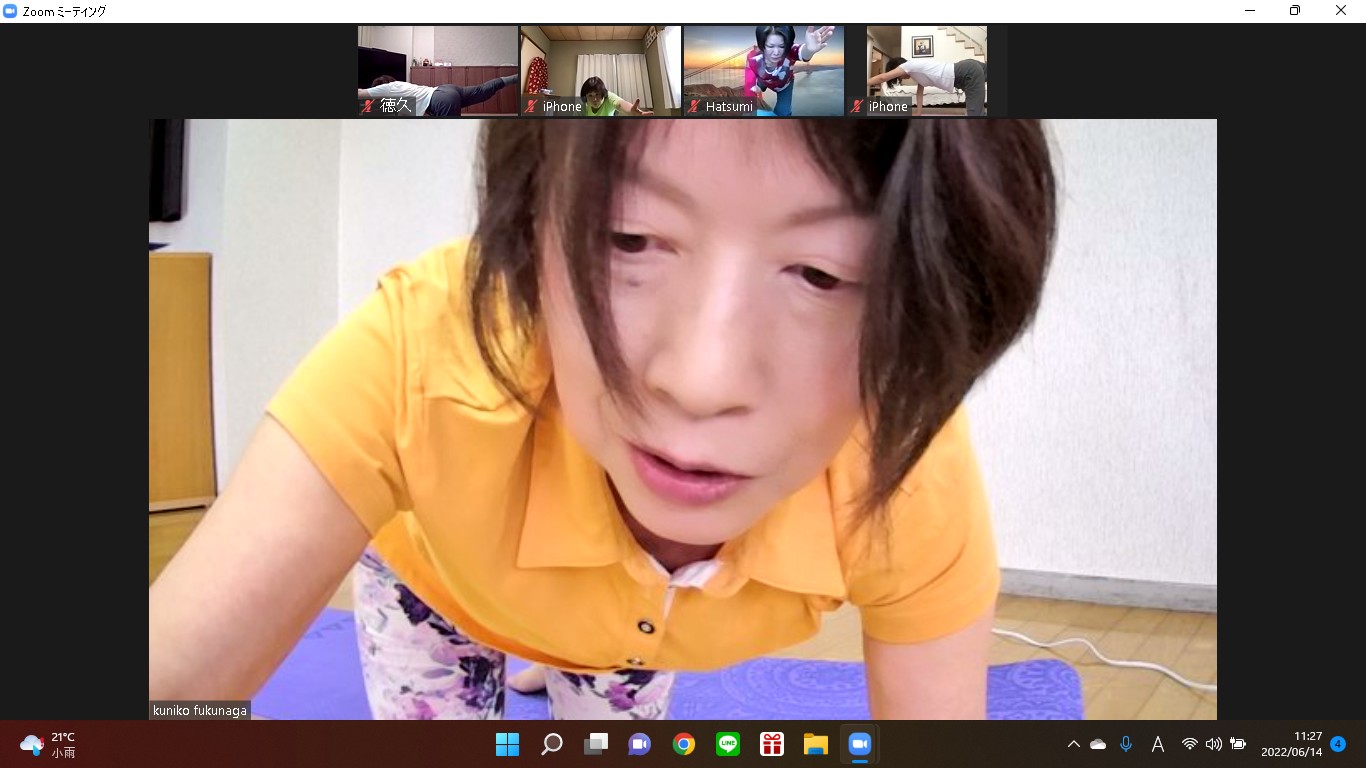Minimize the Zoom meeting window

tap(1250, 11)
